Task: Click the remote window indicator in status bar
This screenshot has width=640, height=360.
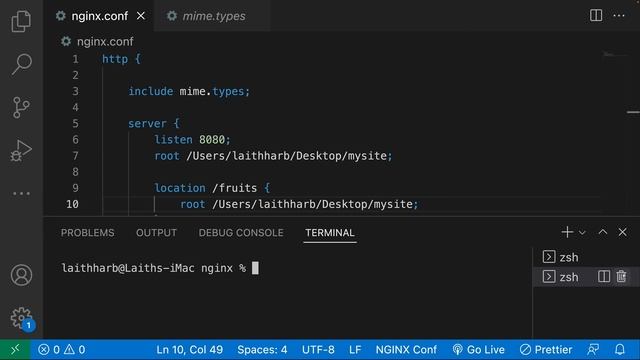Action: [15, 349]
